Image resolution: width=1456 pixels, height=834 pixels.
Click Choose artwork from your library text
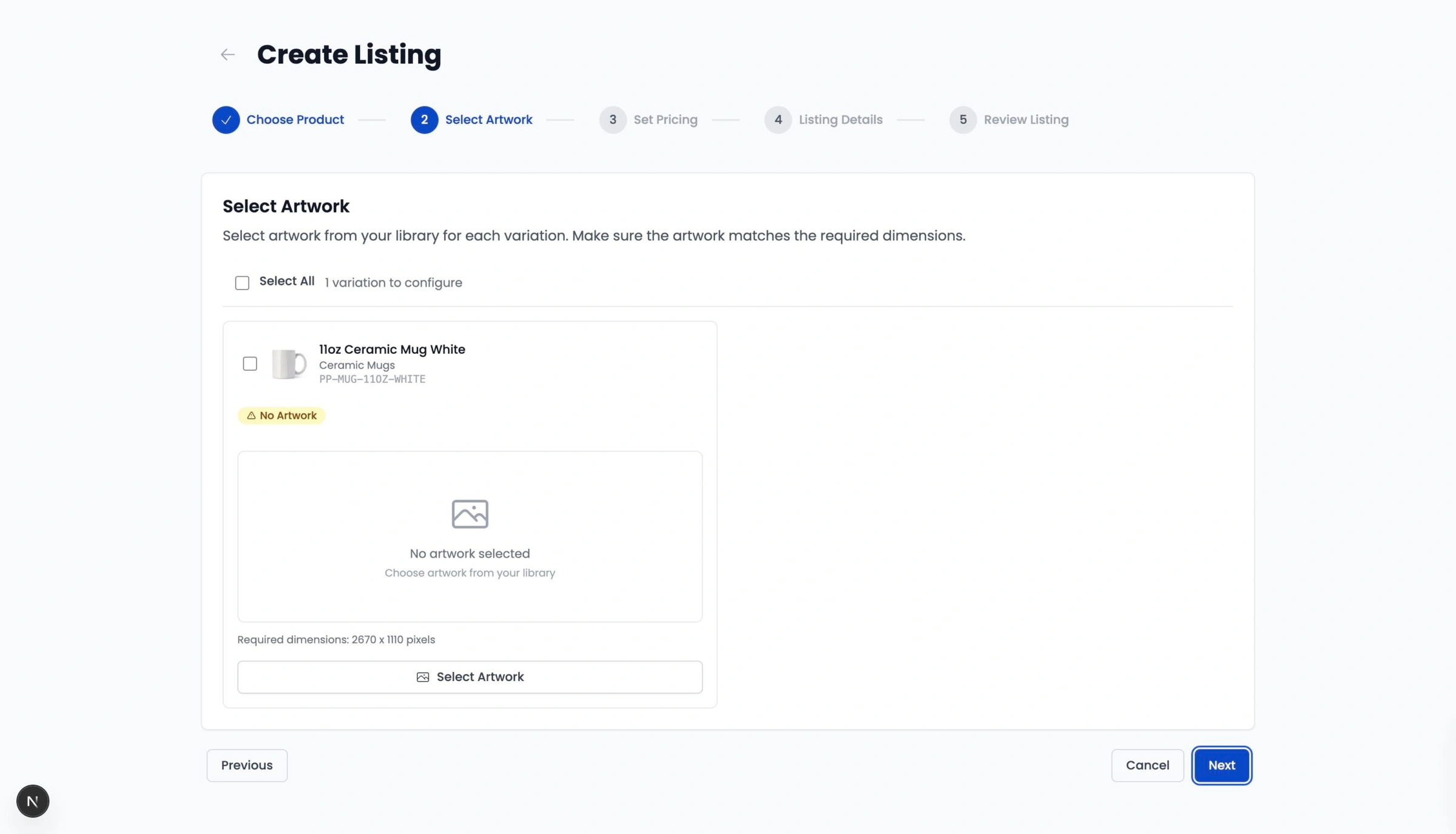[470, 572]
